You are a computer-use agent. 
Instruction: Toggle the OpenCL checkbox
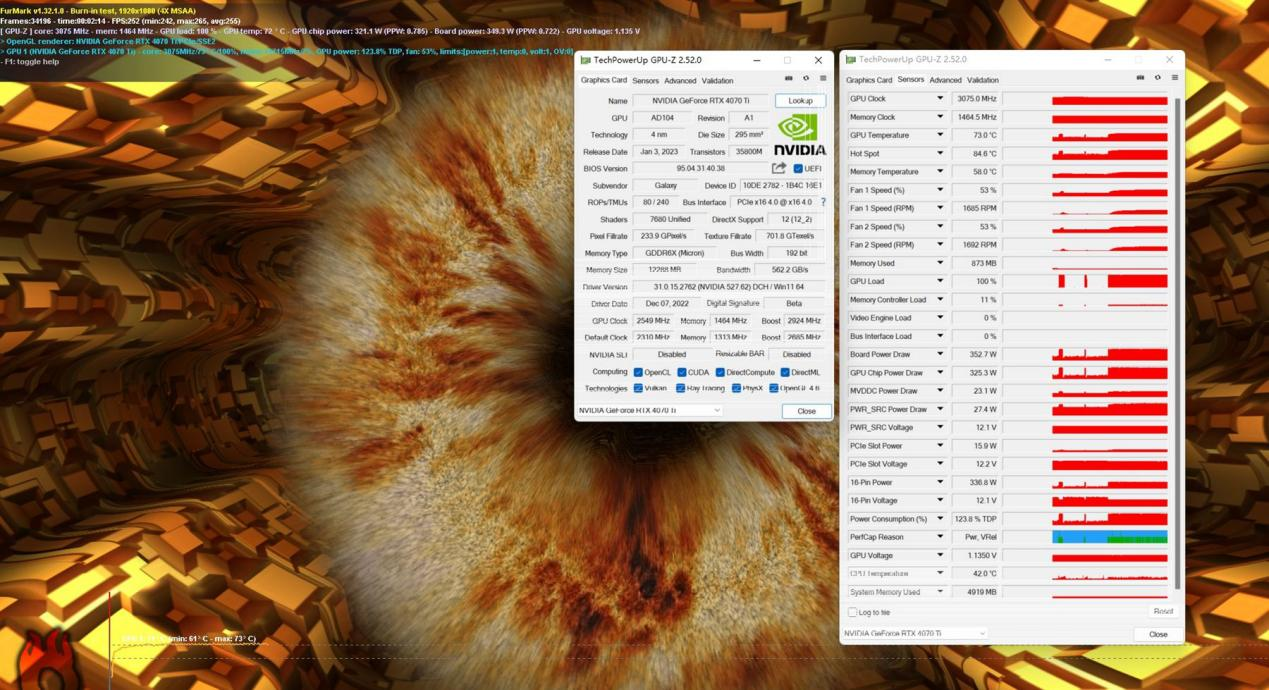[x=638, y=372]
